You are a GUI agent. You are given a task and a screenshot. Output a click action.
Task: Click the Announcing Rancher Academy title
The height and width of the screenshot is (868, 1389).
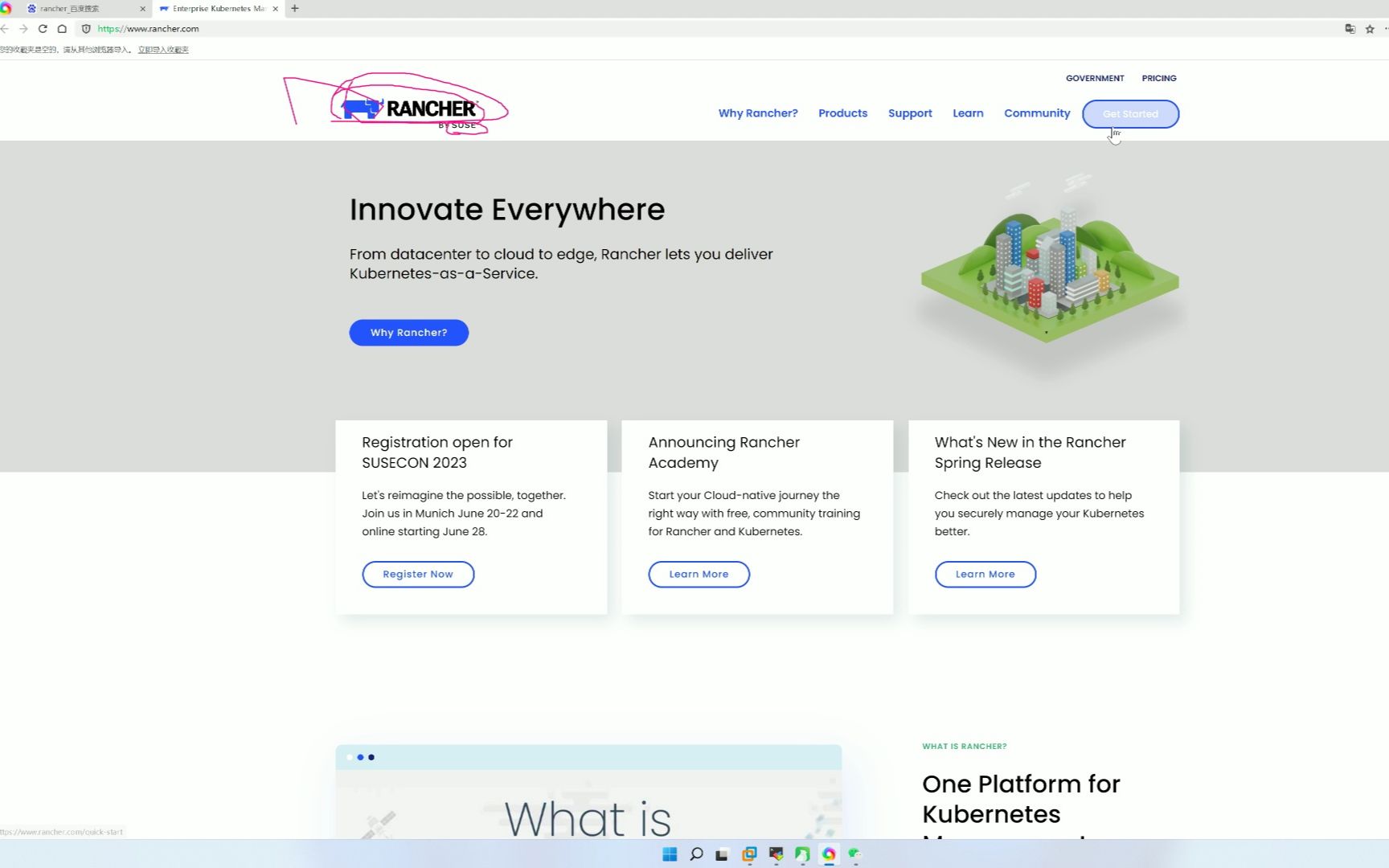tap(723, 452)
